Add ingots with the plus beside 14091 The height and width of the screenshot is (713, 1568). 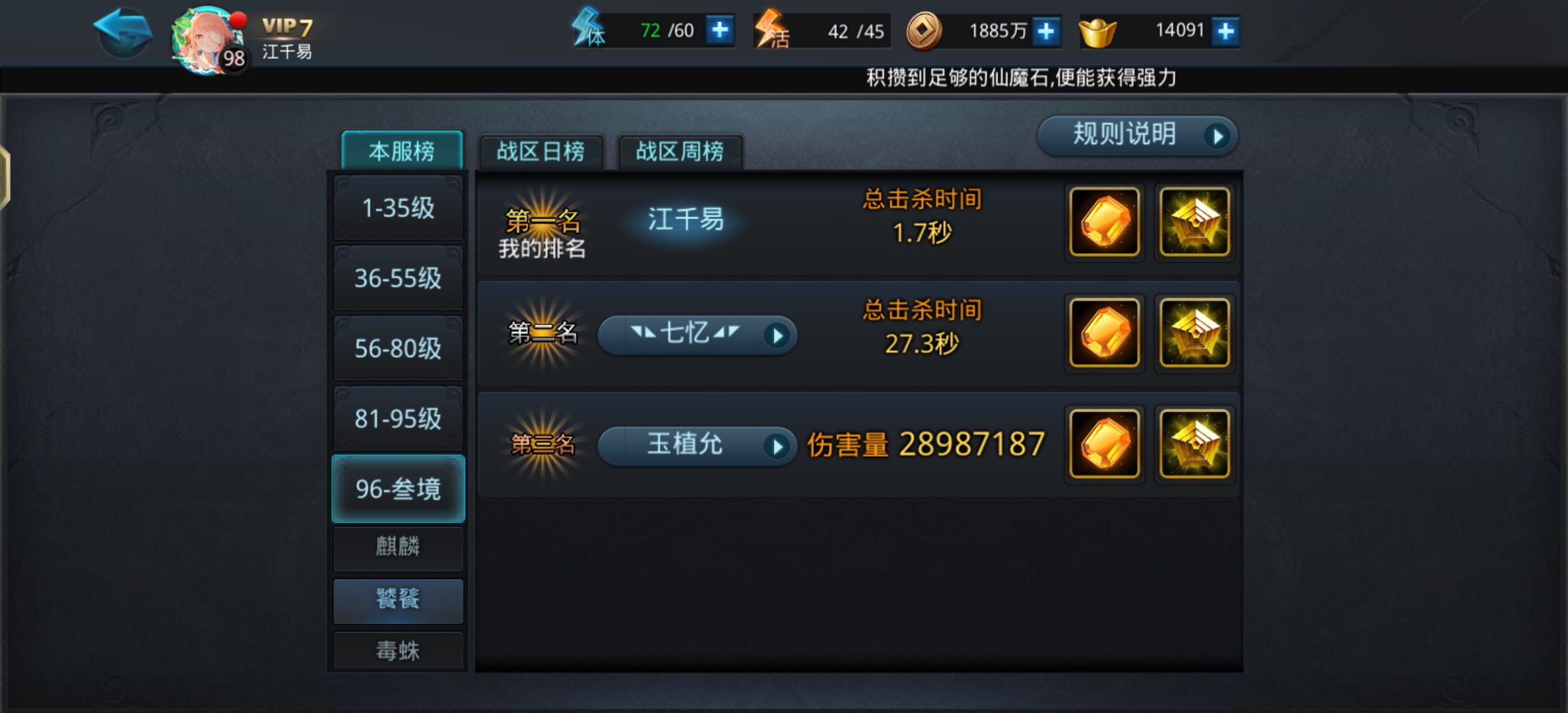pos(1225,31)
